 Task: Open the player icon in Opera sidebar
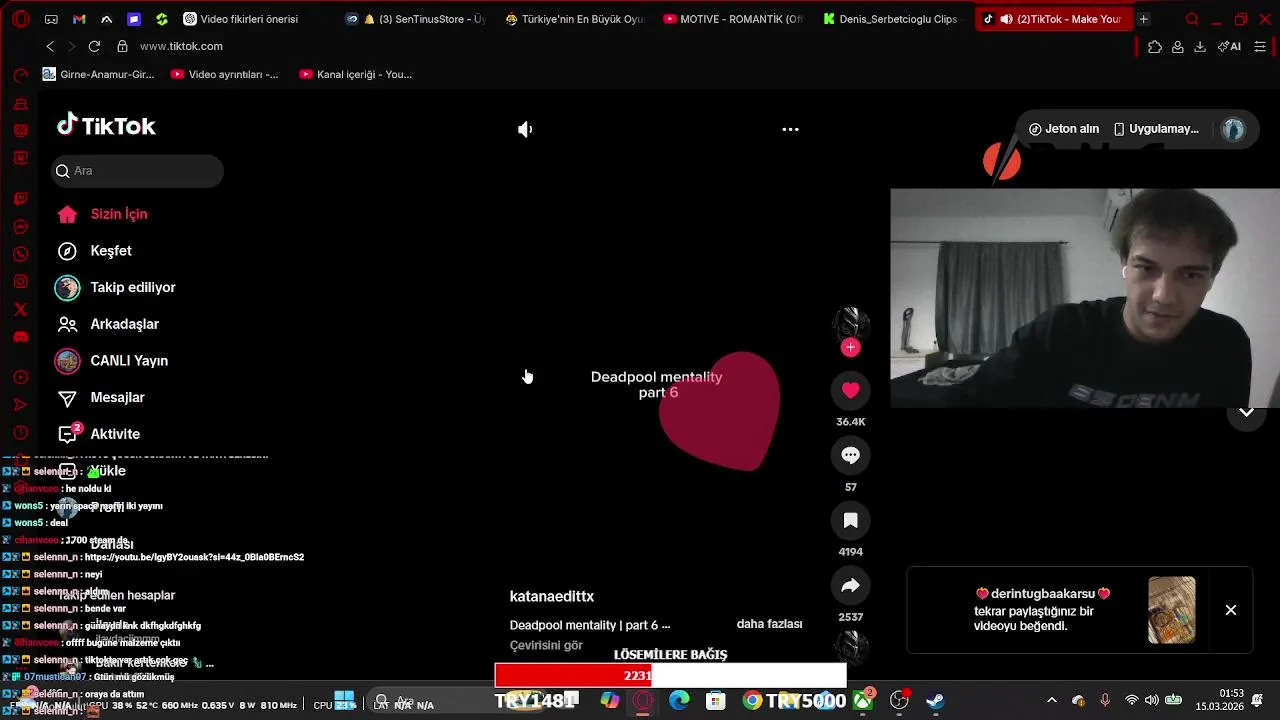20,377
